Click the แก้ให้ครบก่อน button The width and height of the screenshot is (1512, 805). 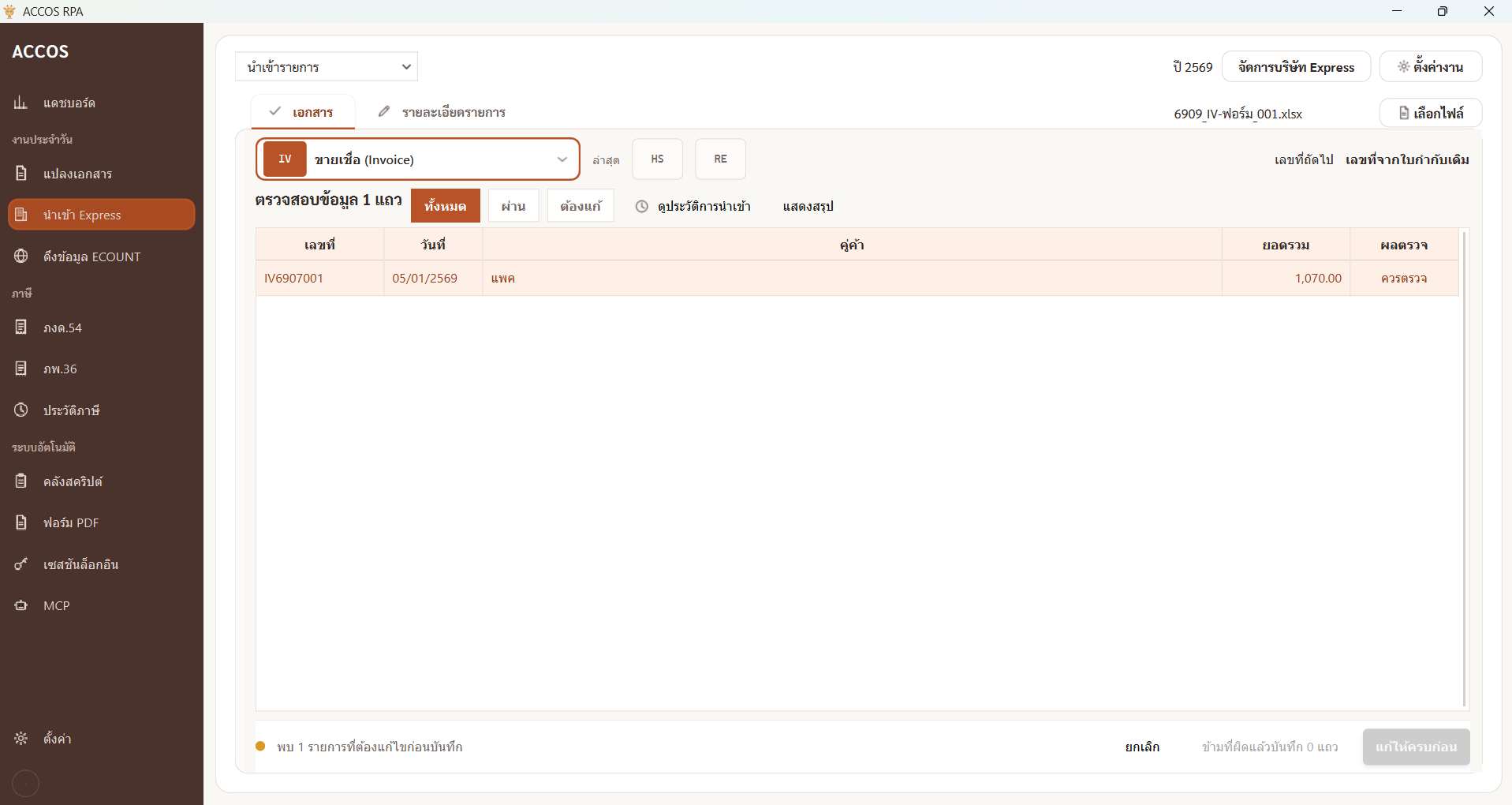1416,747
